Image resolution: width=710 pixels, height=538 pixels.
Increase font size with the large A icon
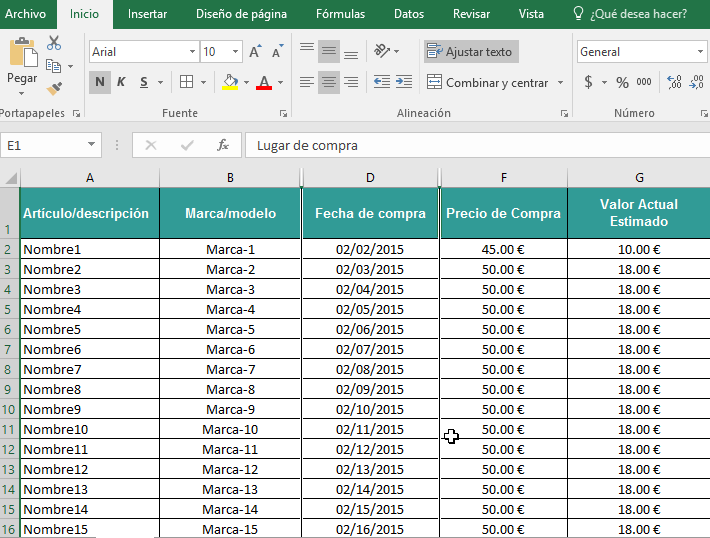pos(255,52)
